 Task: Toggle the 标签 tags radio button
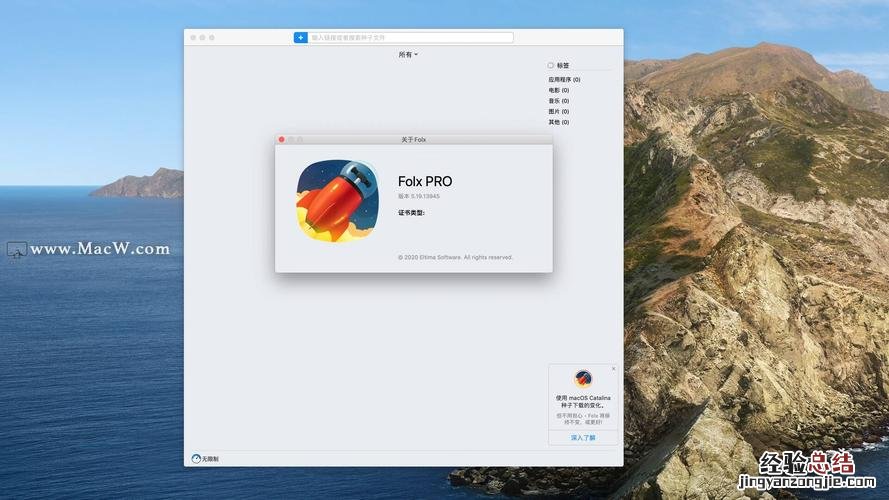click(x=550, y=65)
